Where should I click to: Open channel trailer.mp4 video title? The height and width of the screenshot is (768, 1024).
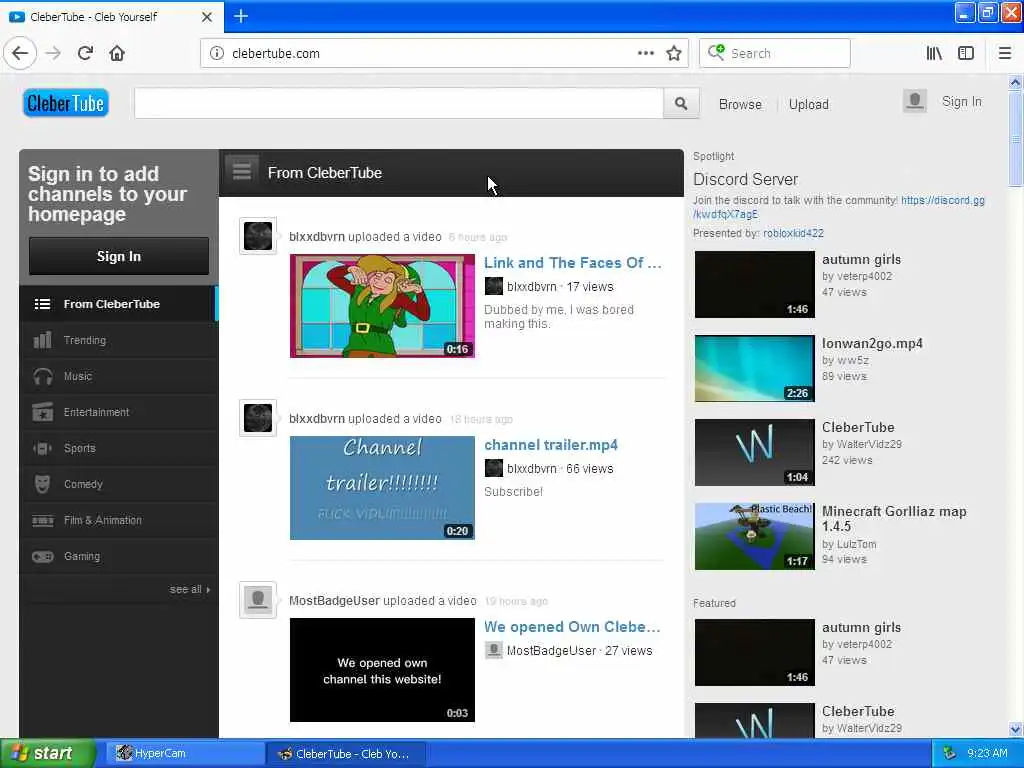551,445
